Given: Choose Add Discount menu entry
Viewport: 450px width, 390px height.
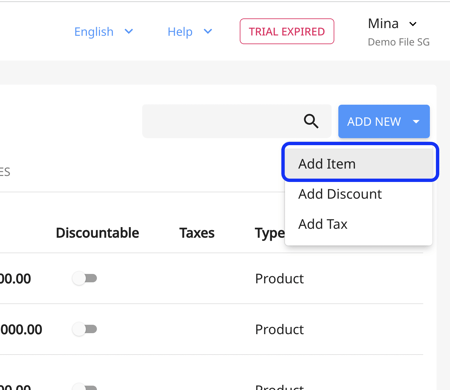Looking at the screenshot, I should tap(359, 194).
